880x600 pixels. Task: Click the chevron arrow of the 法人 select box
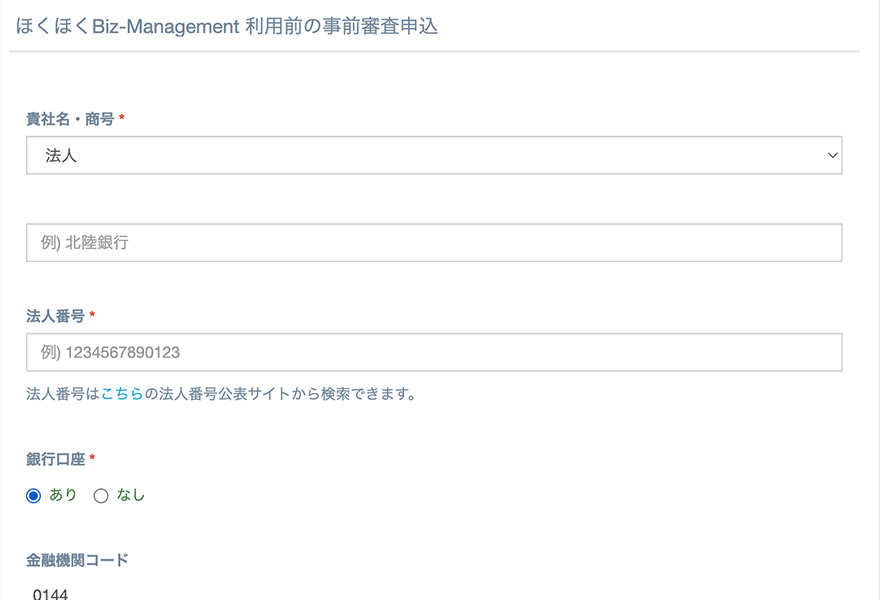832,156
